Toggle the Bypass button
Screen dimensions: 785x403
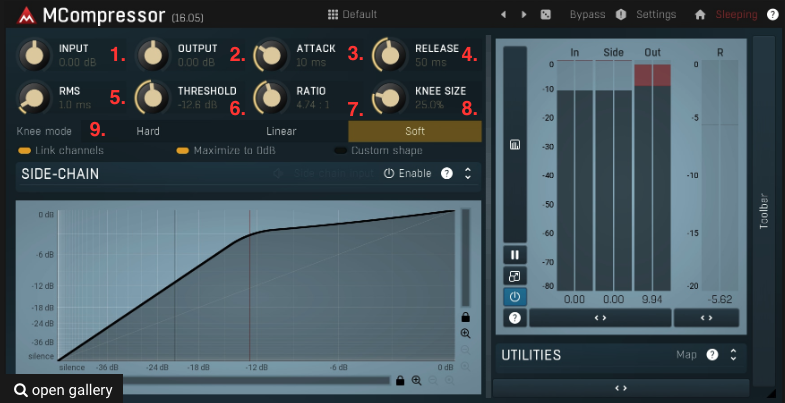pos(587,15)
